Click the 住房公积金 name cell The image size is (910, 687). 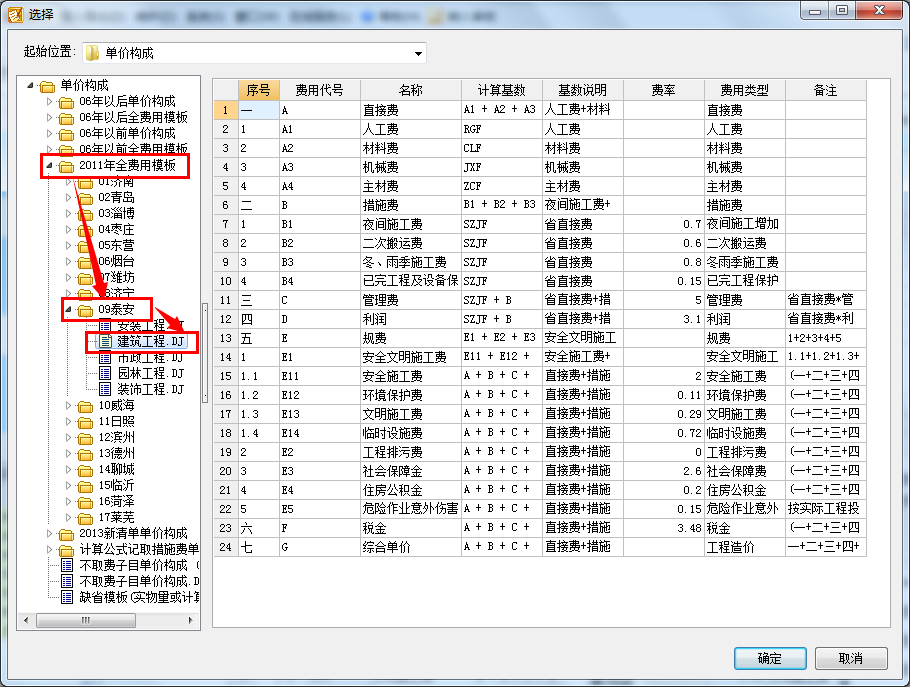click(411, 490)
